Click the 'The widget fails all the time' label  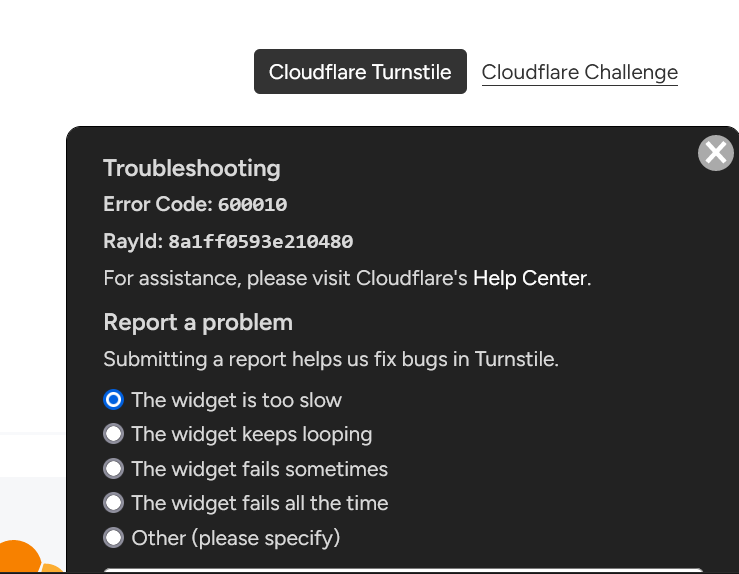coord(260,503)
